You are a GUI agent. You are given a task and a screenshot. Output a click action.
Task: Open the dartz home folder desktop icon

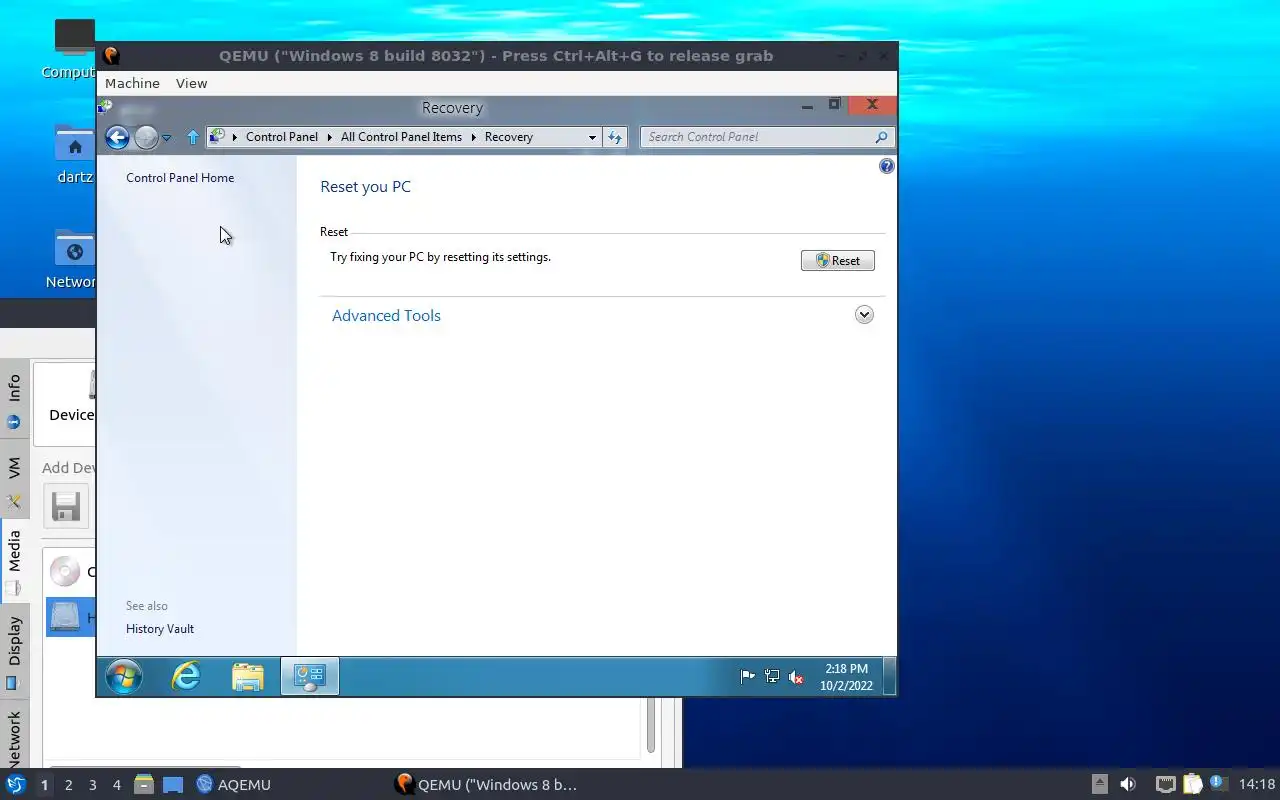pyautogui.click(x=75, y=154)
